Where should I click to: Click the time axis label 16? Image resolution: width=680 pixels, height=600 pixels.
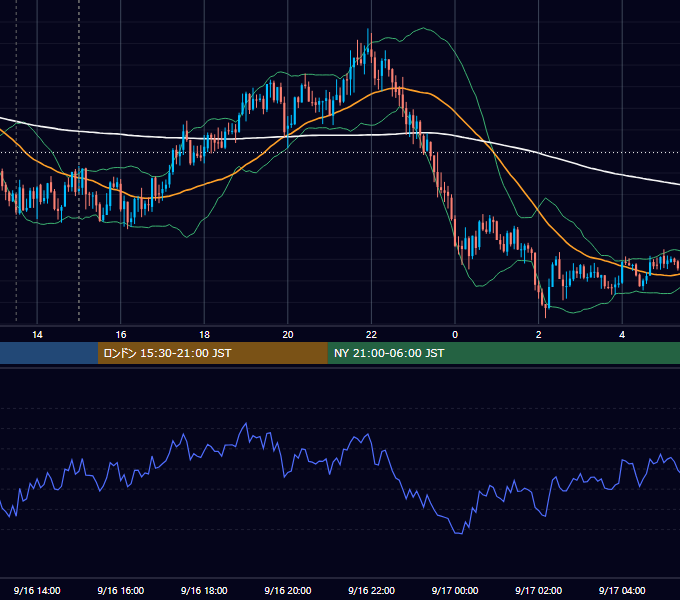coord(121,335)
